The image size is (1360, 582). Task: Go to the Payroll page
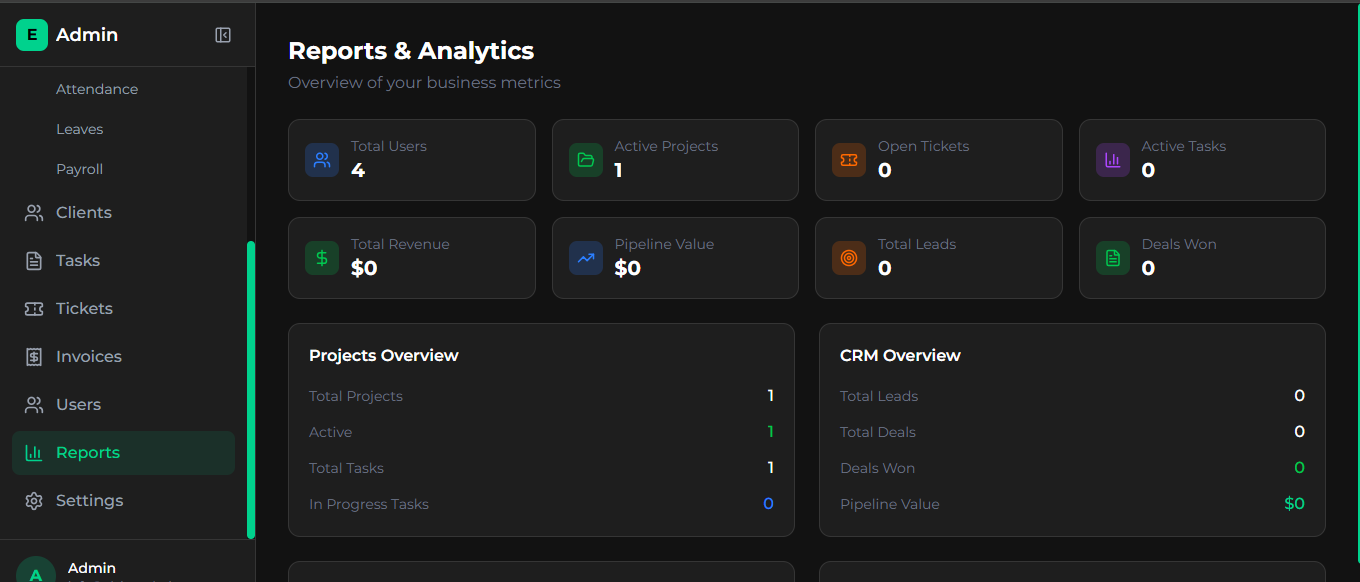[x=80, y=169]
